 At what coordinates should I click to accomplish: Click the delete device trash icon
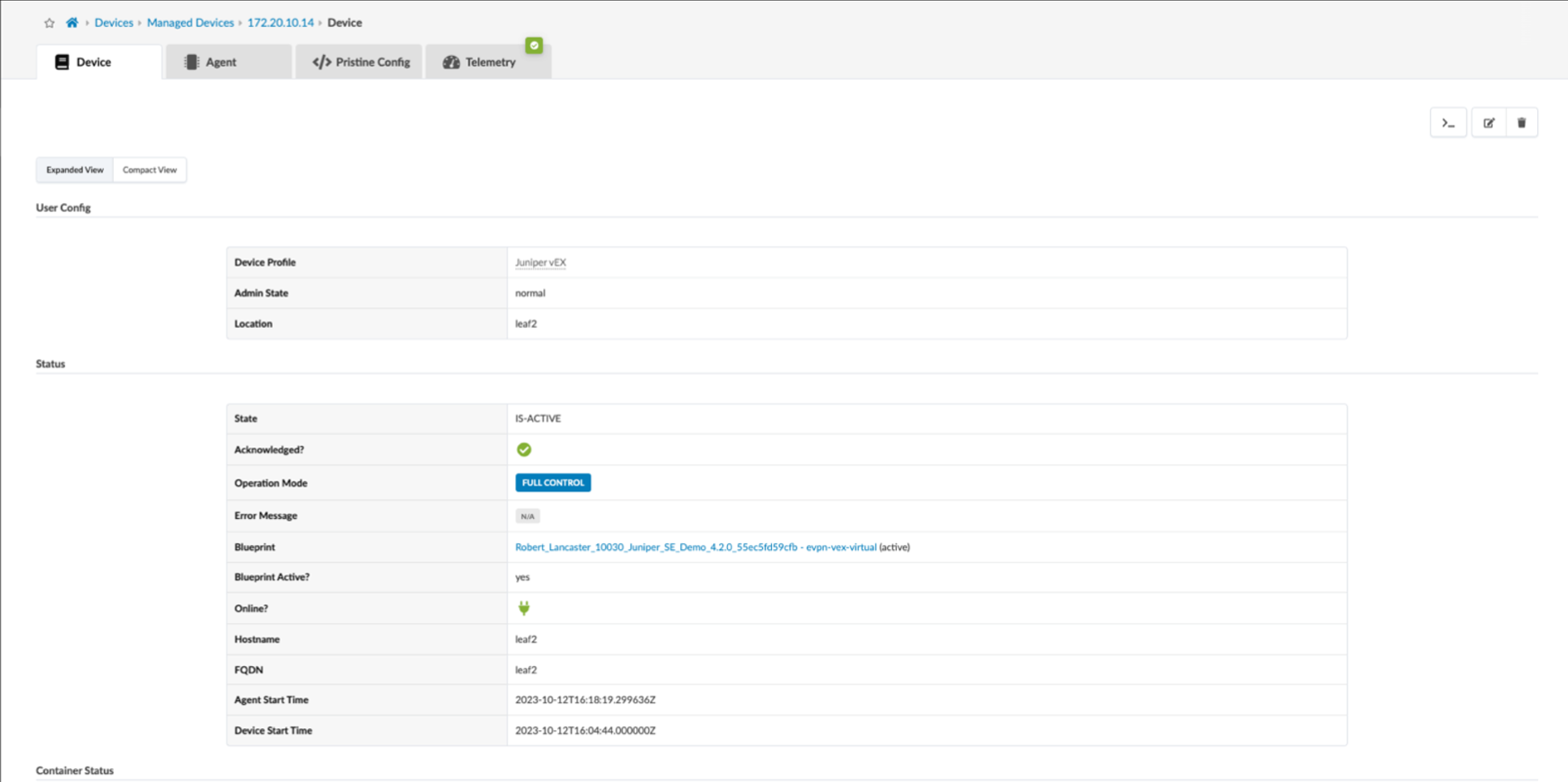click(x=1522, y=122)
